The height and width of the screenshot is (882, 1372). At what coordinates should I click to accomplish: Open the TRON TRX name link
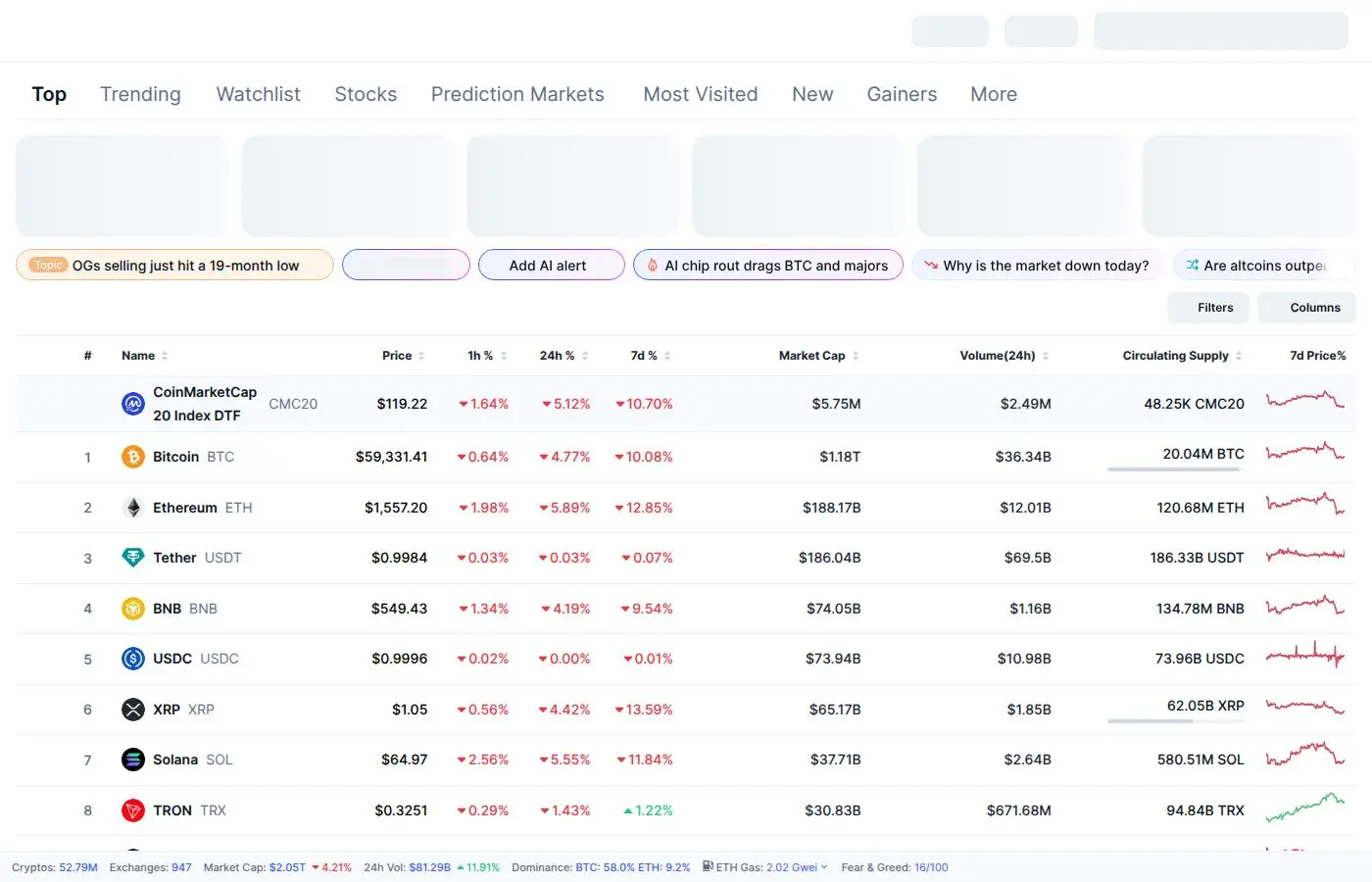coord(189,810)
